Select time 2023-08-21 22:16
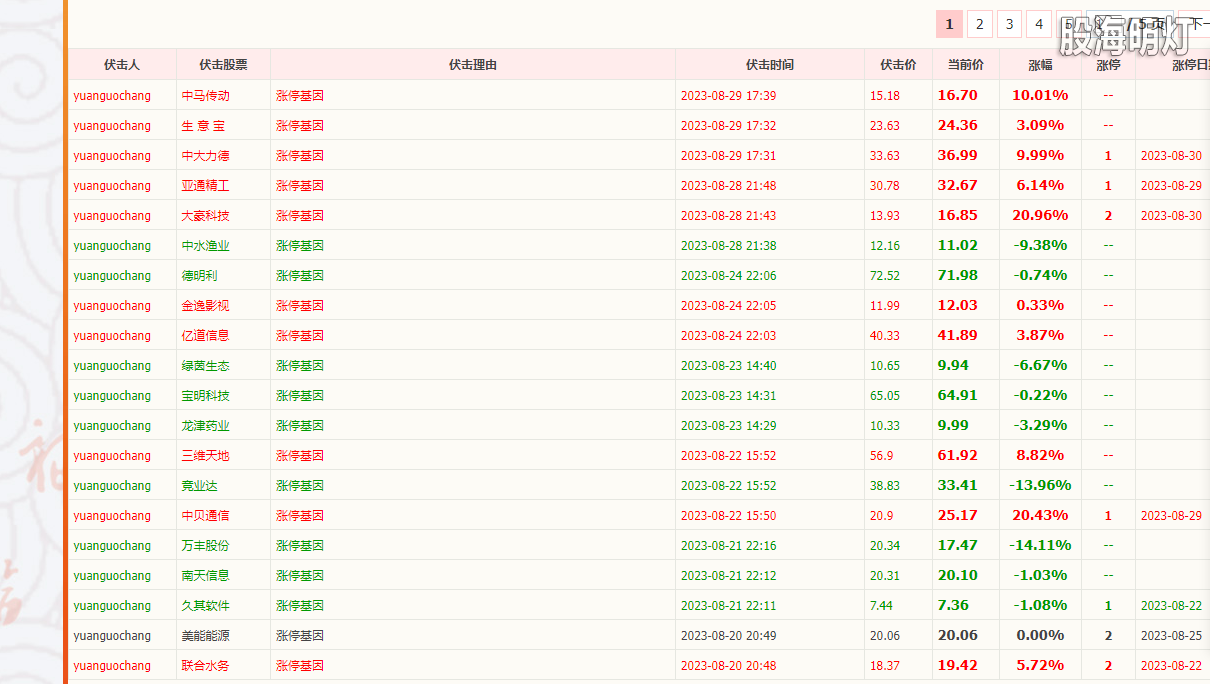The image size is (1210, 684). (729, 546)
